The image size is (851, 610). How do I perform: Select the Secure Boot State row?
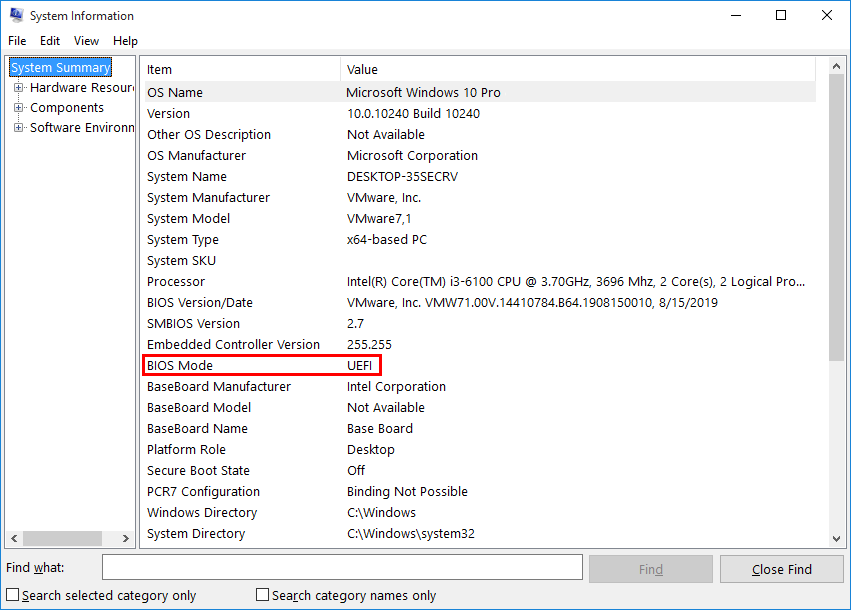click(480, 471)
